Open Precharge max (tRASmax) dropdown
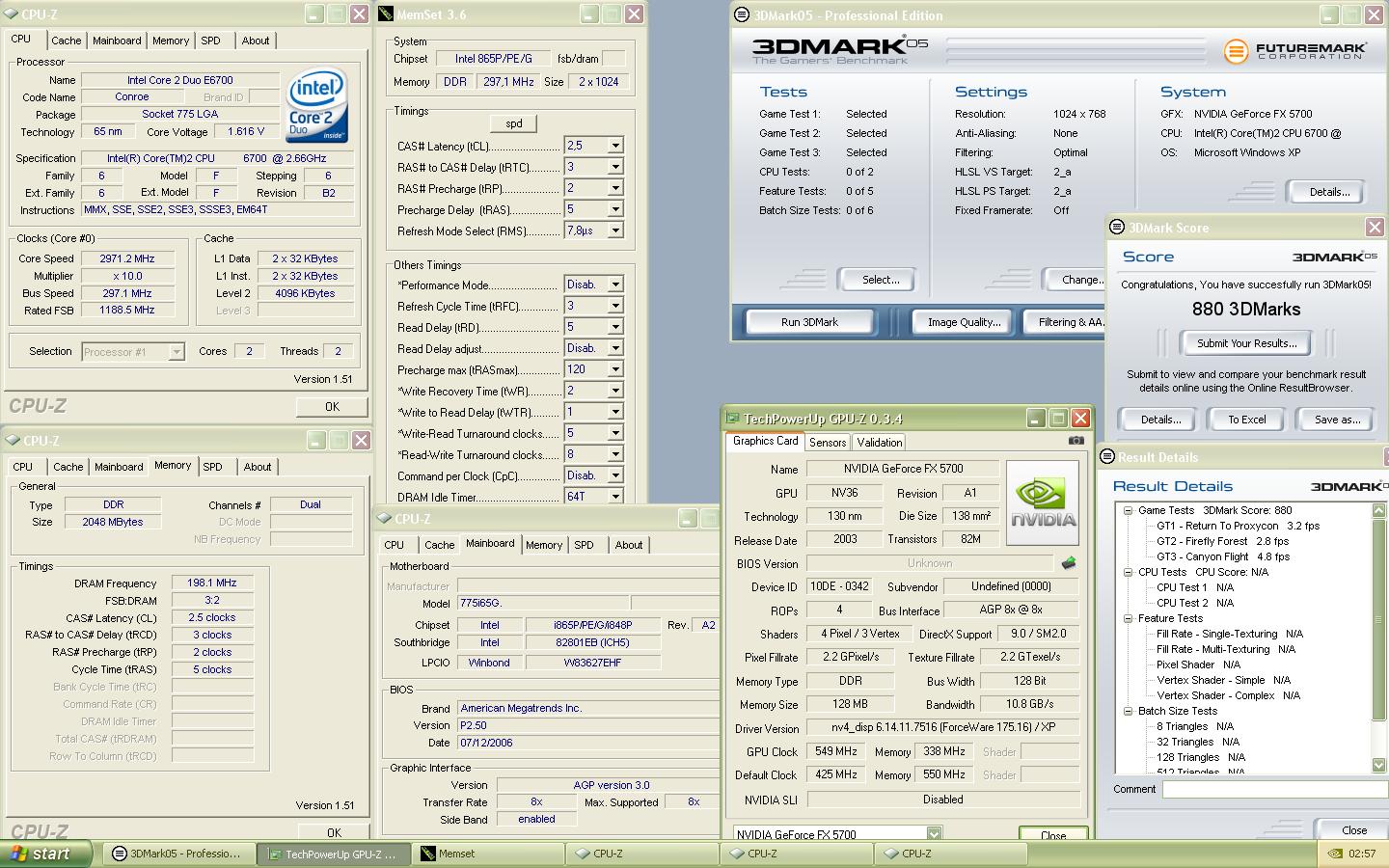The width and height of the screenshot is (1389, 868). click(614, 369)
